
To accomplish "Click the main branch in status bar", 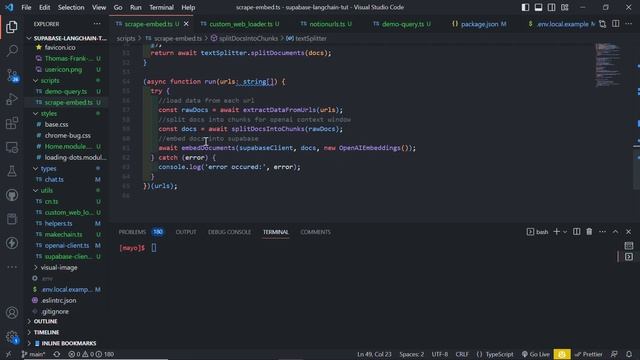I will tap(33, 354).
